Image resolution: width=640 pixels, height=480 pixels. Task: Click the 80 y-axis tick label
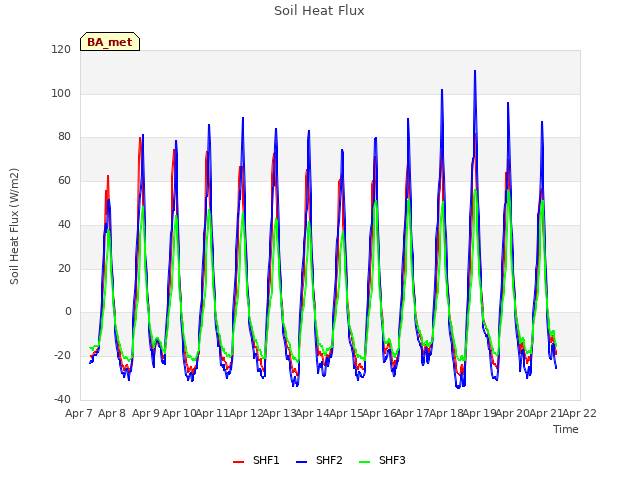pos(64,137)
